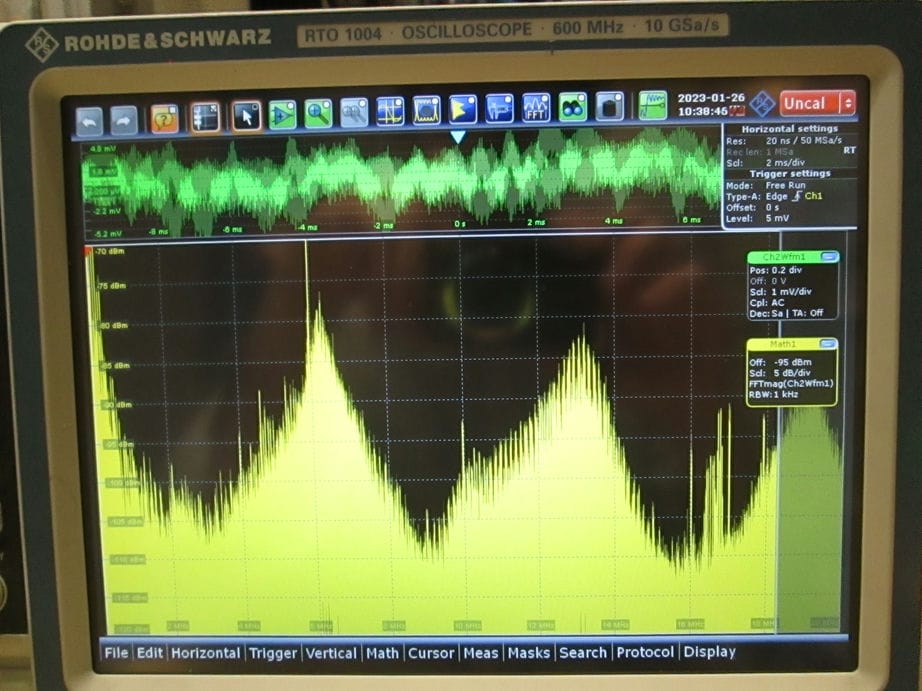Click the Horizontal settings header
The height and width of the screenshot is (691, 922).
(789, 128)
